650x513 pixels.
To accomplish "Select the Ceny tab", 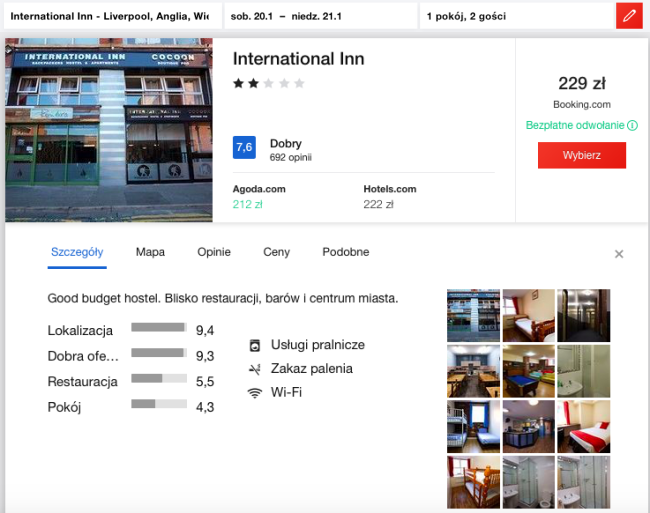I will [x=276, y=252].
